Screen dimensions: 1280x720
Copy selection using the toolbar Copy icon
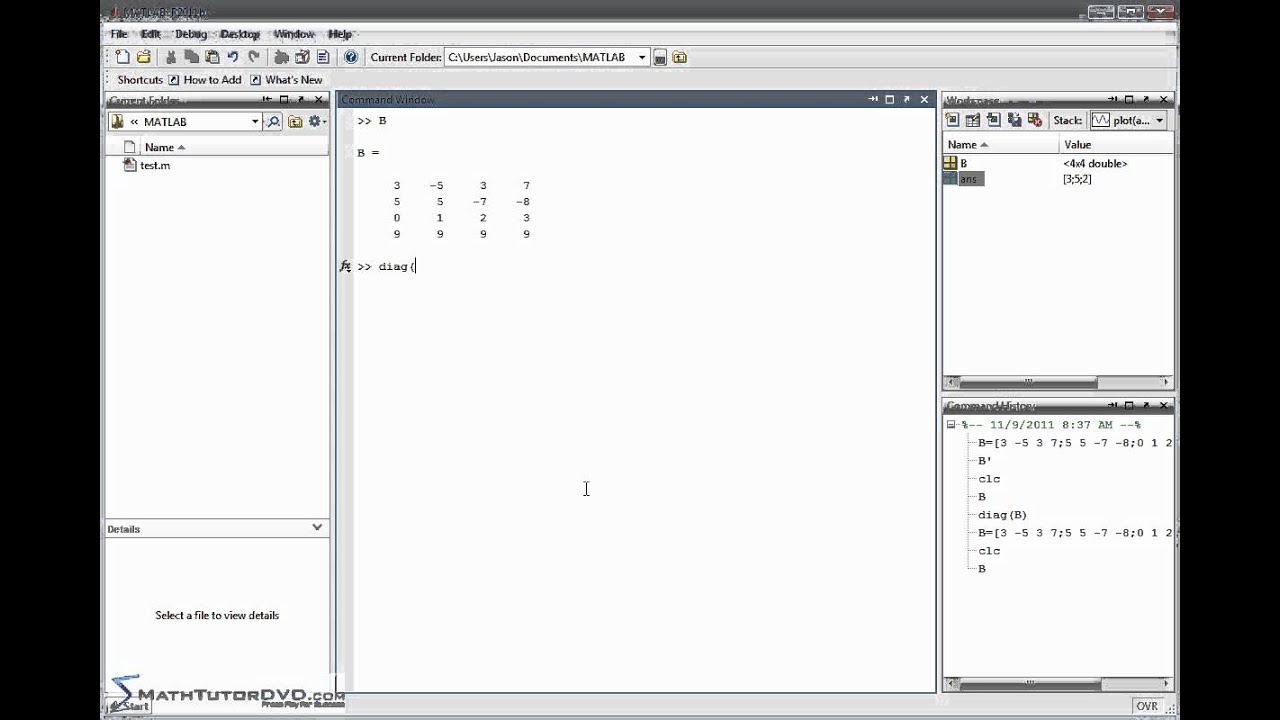[x=192, y=57]
